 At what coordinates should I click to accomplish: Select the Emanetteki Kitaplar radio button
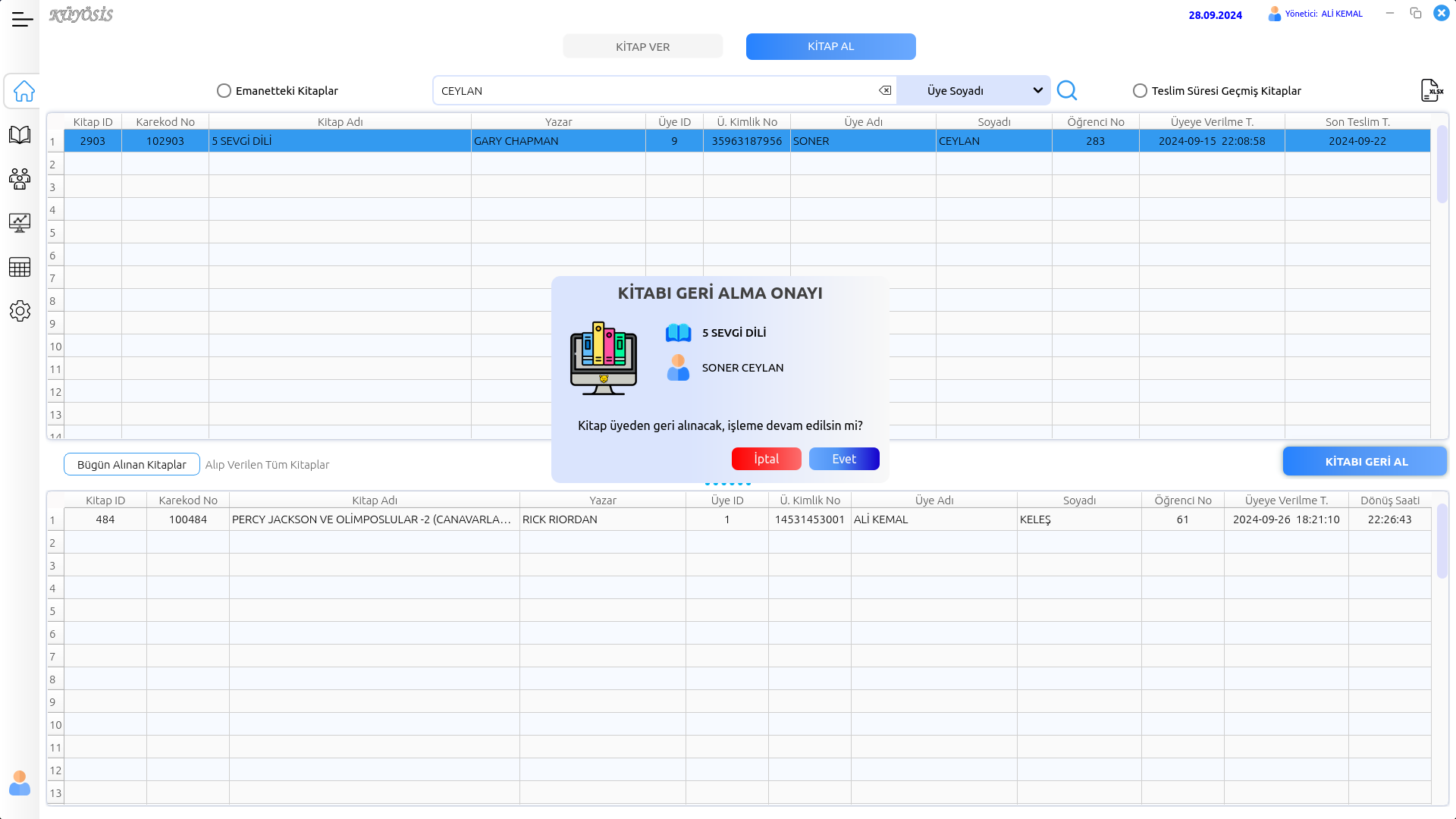coord(224,91)
